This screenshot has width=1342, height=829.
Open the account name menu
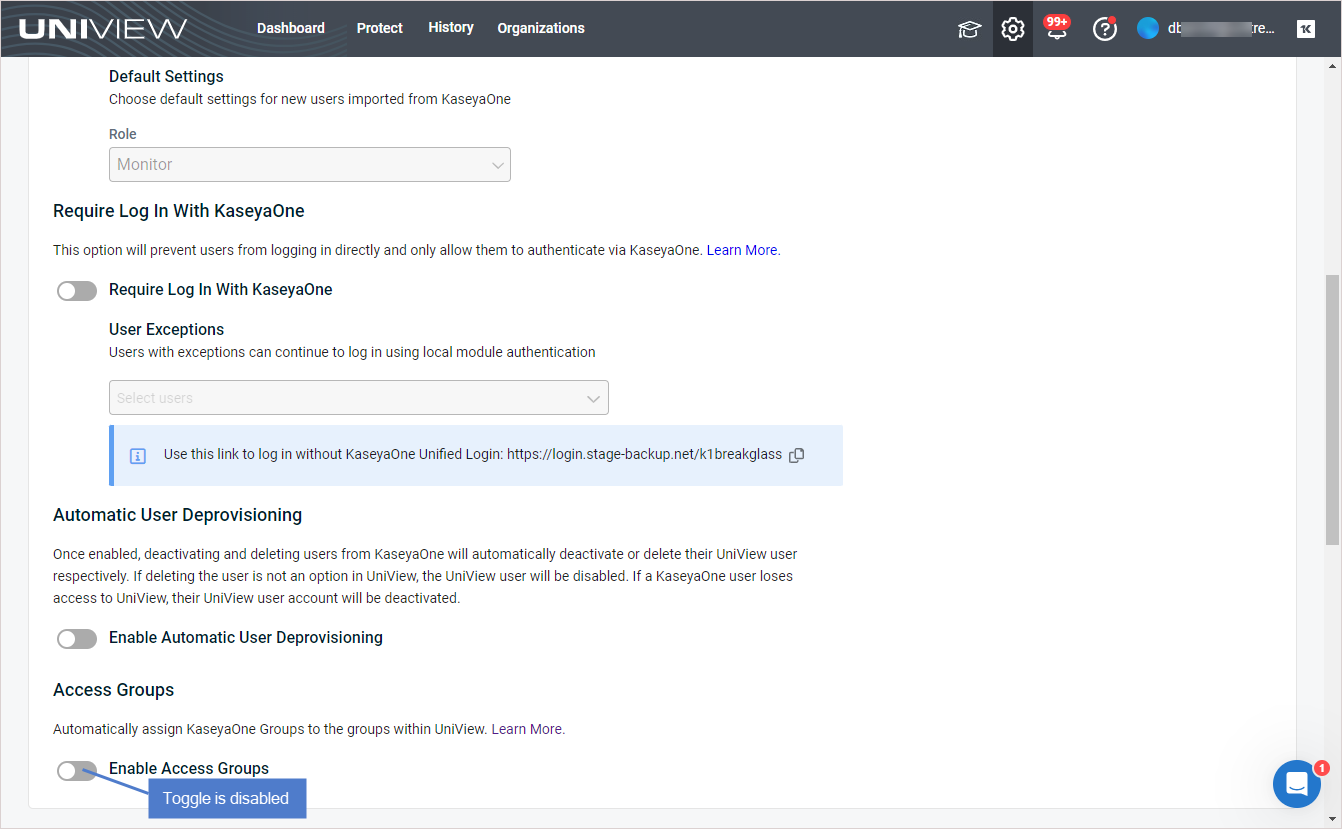tap(1221, 29)
